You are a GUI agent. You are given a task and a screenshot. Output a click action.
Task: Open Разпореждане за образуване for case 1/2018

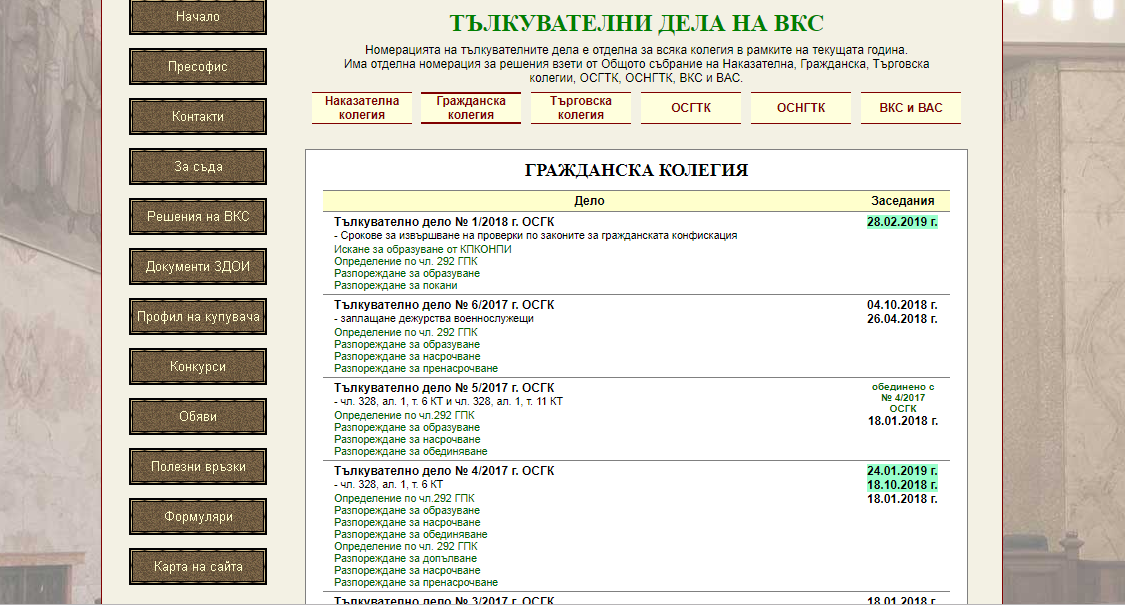(x=407, y=273)
